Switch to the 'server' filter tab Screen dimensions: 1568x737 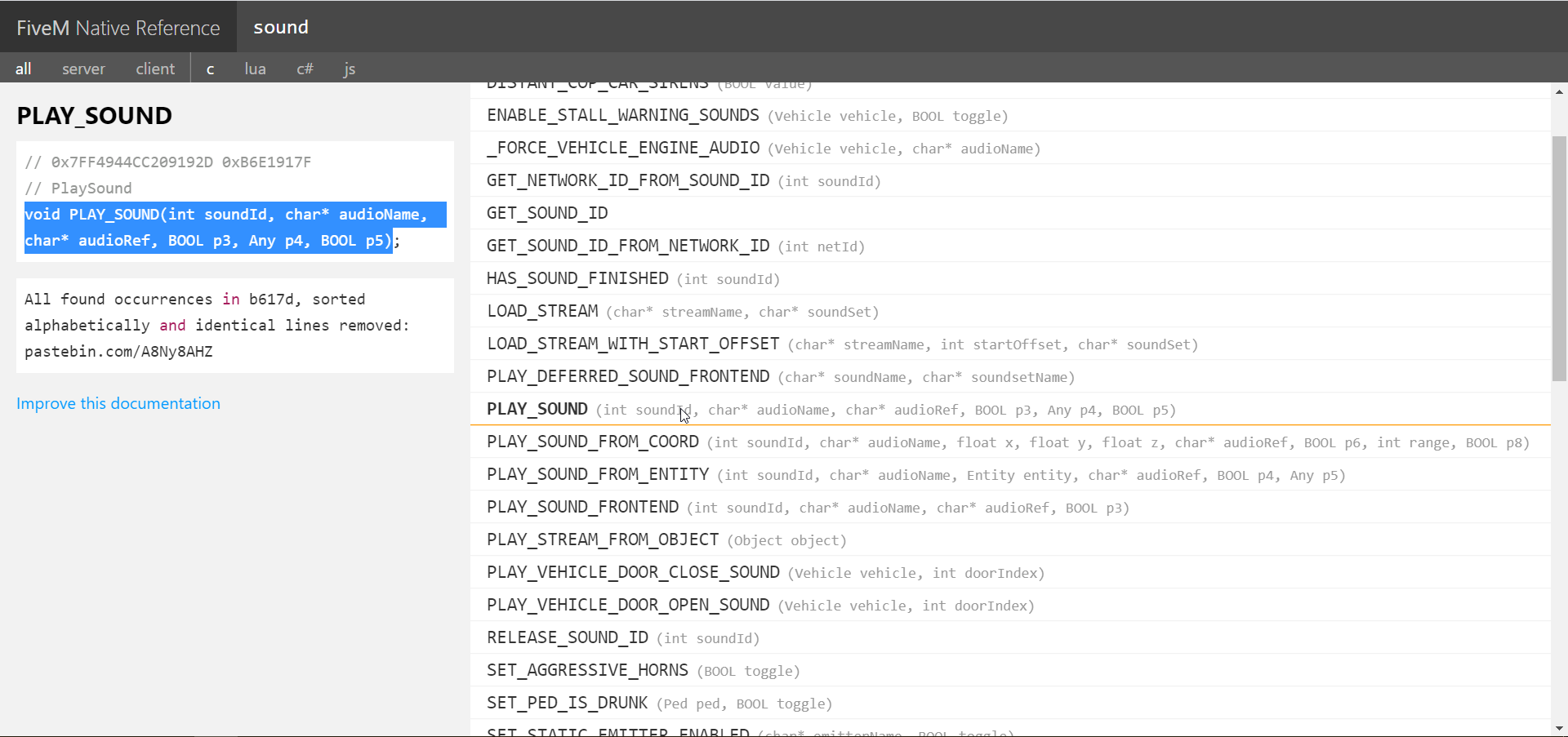(x=83, y=69)
